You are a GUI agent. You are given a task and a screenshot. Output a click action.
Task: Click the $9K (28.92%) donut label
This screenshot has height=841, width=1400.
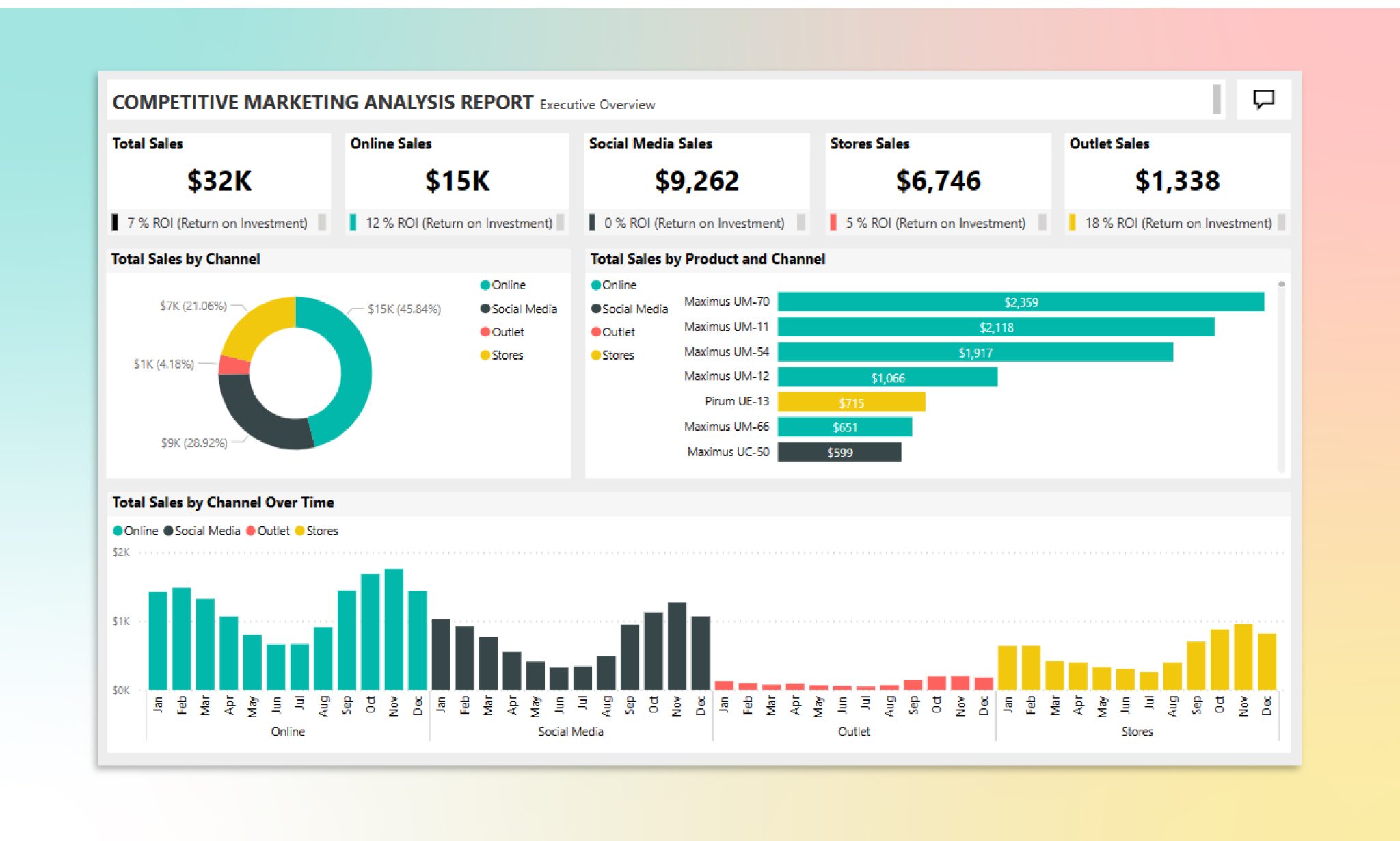(x=193, y=442)
